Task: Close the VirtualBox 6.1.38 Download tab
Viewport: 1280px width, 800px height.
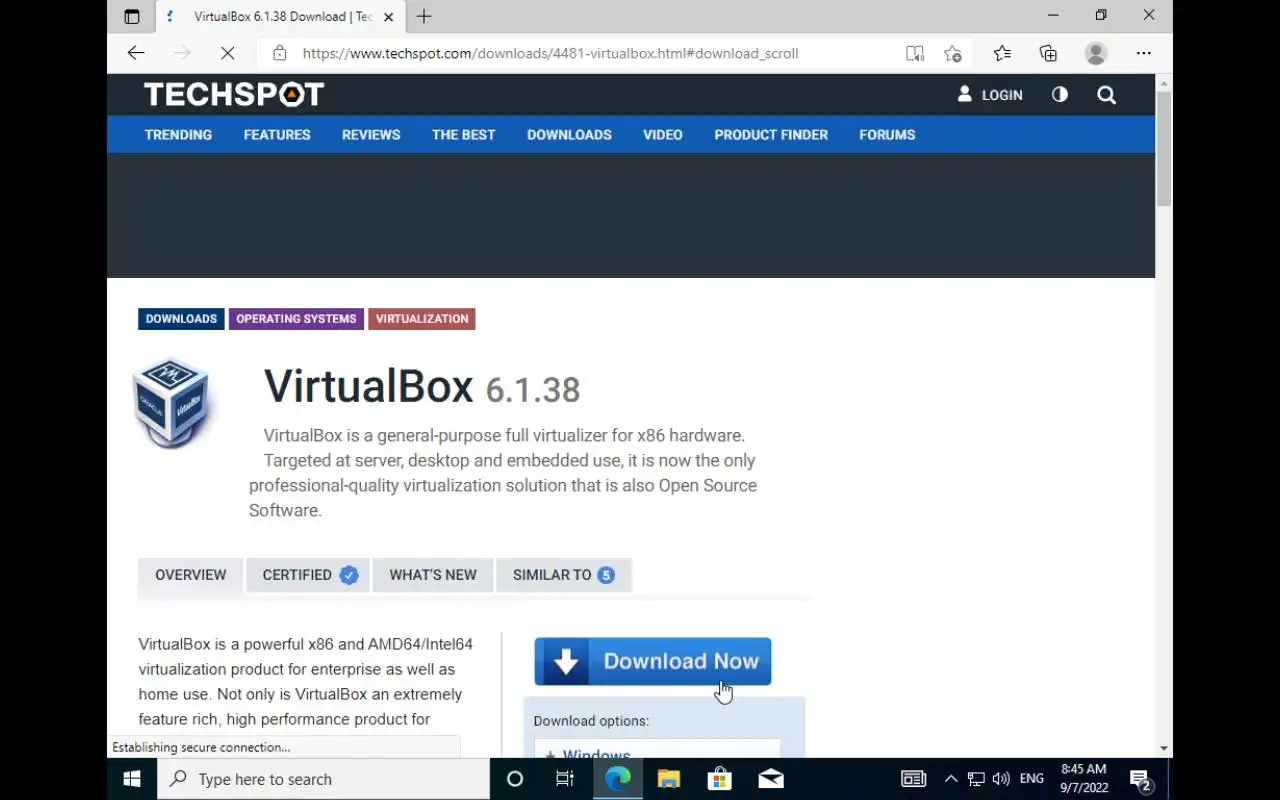Action: pyautogui.click(x=389, y=16)
